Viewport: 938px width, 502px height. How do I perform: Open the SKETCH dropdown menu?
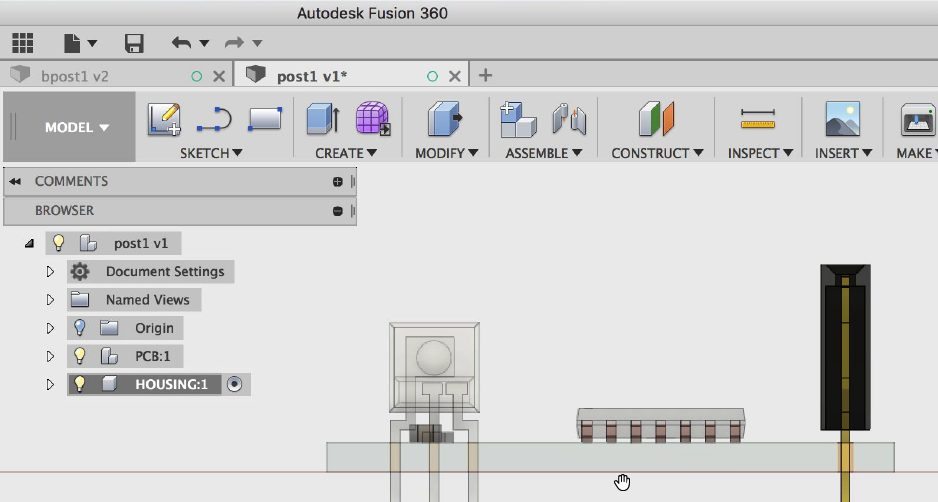(211, 153)
